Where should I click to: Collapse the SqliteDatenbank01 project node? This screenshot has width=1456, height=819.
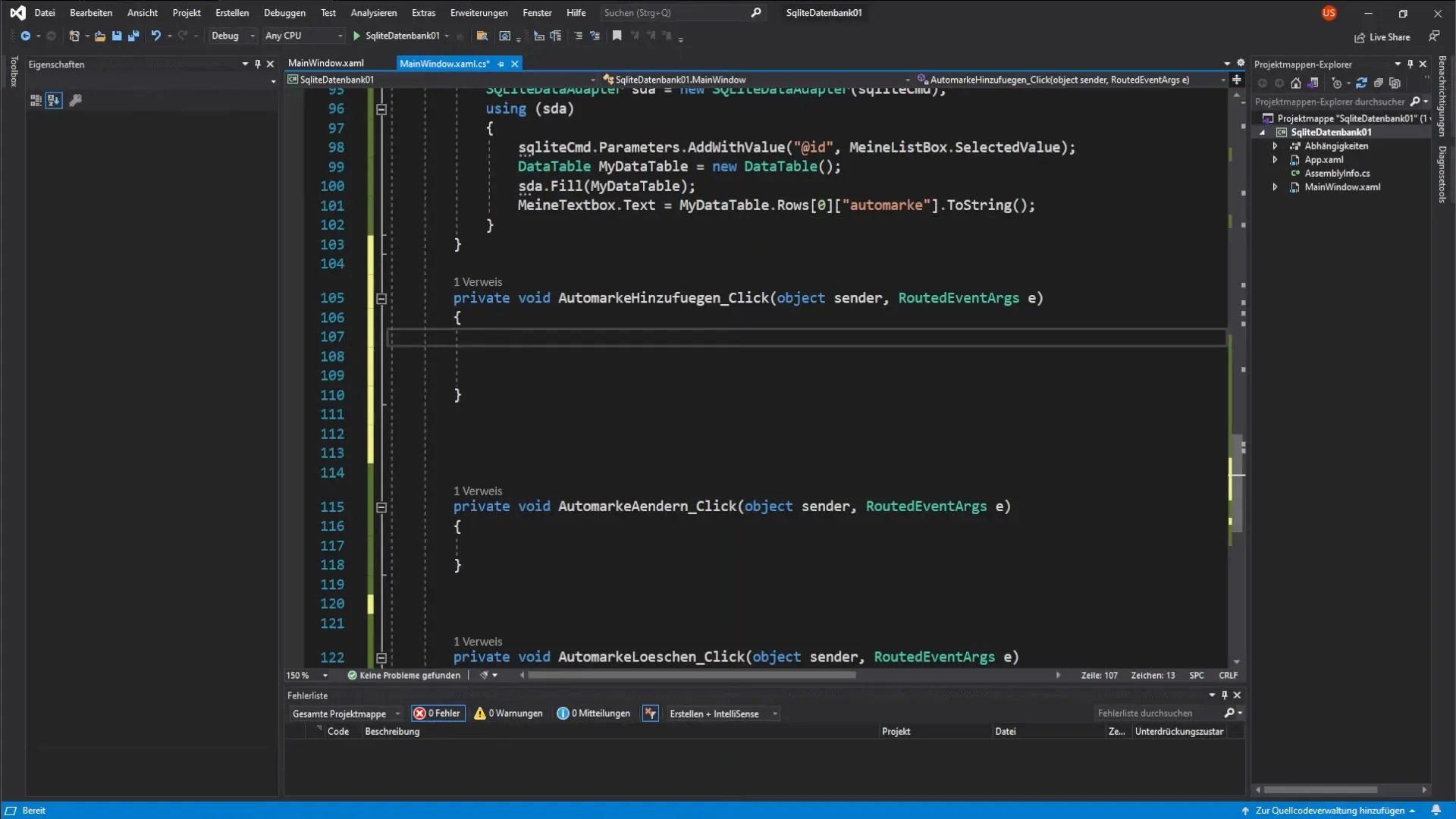[1263, 133]
